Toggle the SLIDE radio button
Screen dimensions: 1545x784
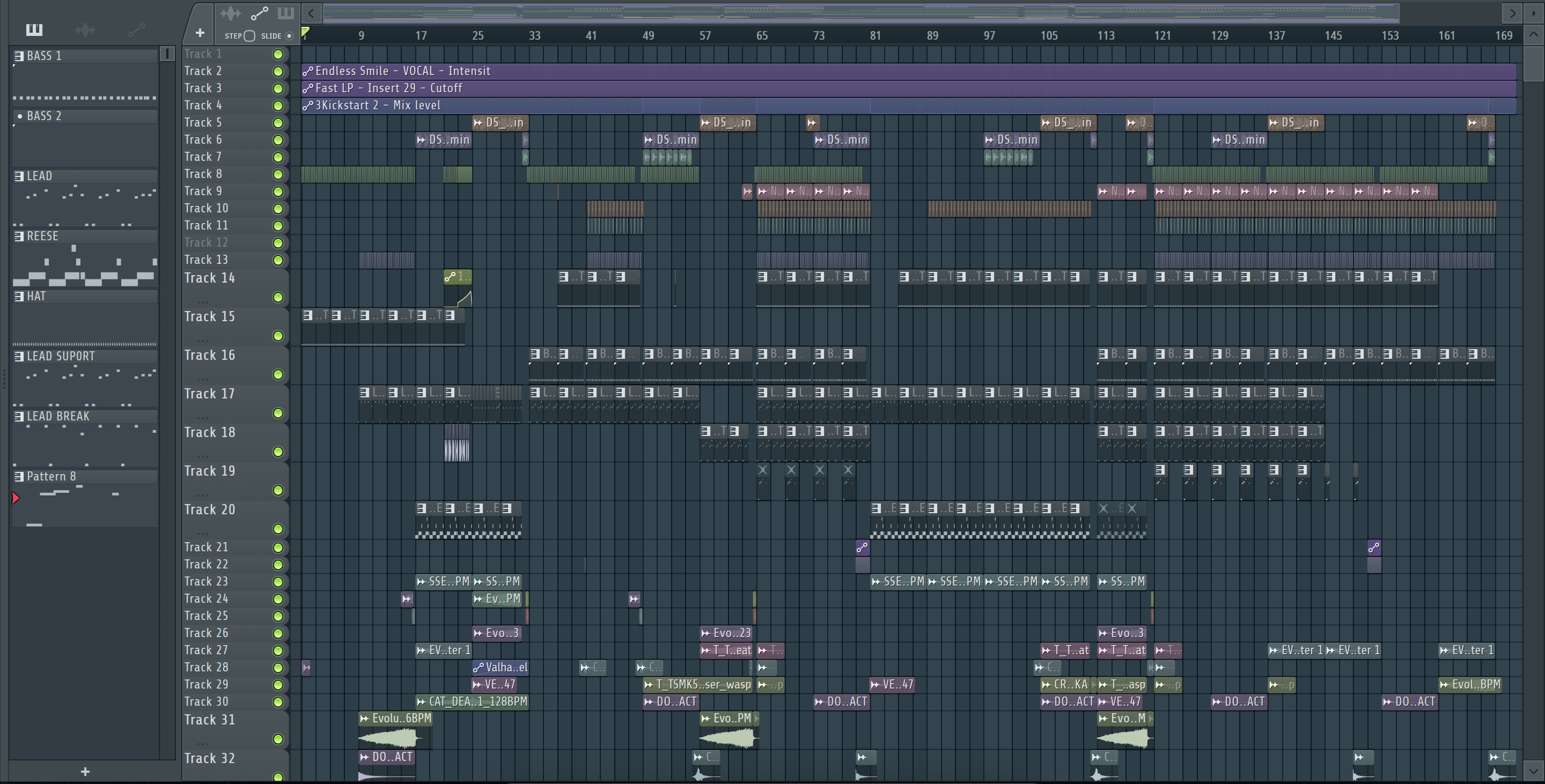[289, 36]
